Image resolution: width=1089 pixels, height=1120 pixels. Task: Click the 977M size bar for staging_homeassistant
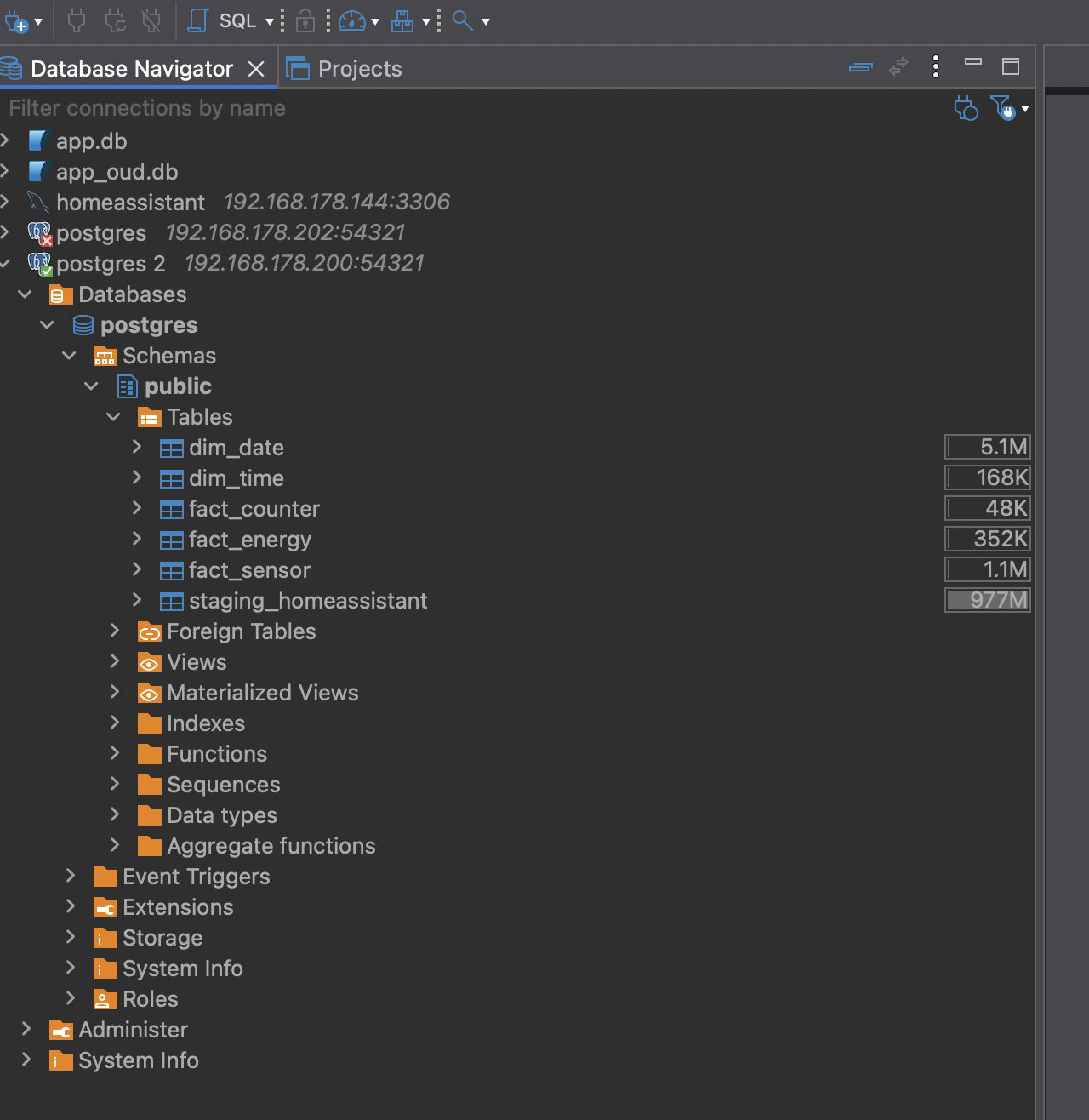[988, 600]
